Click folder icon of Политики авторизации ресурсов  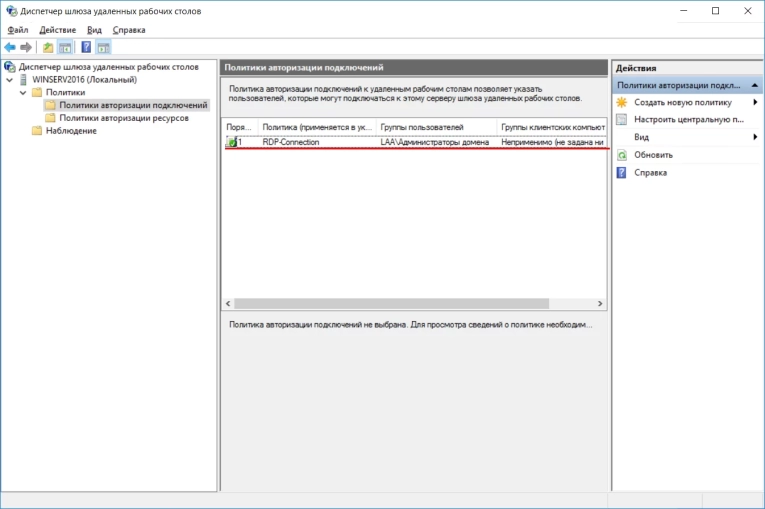(x=50, y=118)
